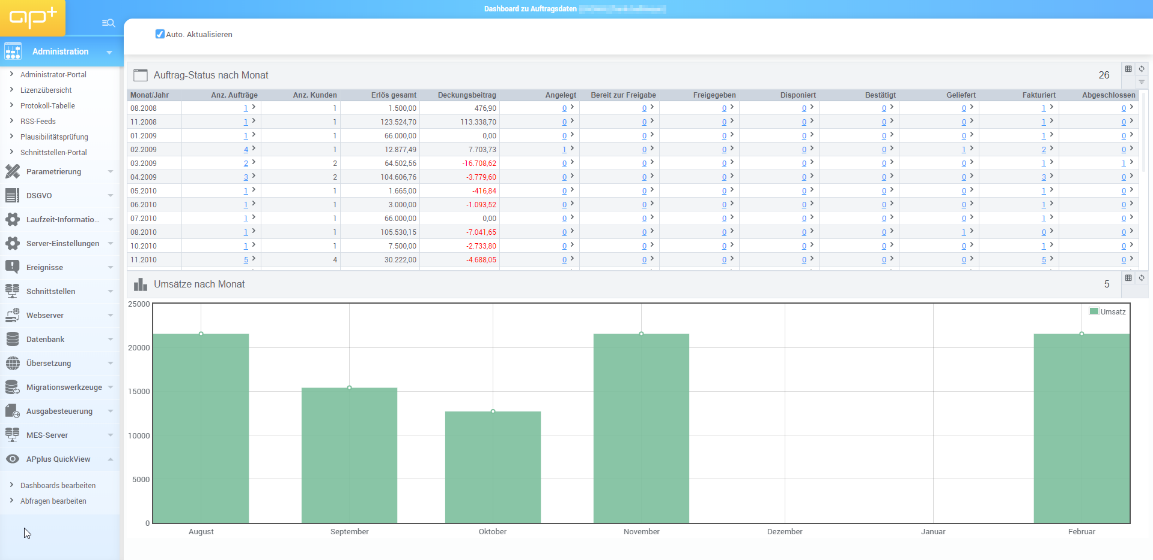
Task: Collapse the APplus QuickView section arrow
Action: [x=110, y=459]
